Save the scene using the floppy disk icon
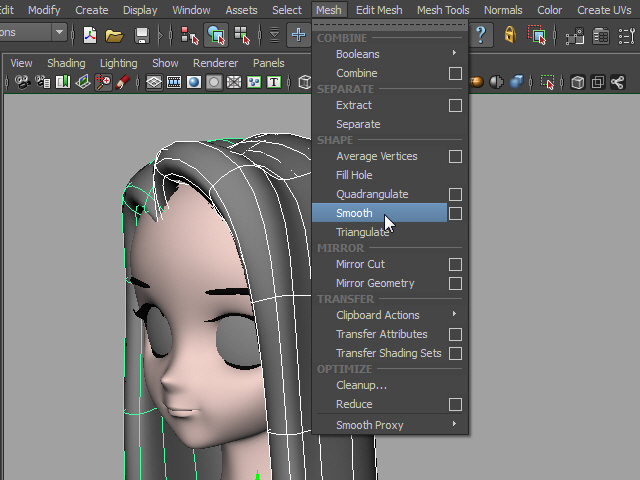The width and height of the screenshot is (640, 480). click(x=142, y=36)
